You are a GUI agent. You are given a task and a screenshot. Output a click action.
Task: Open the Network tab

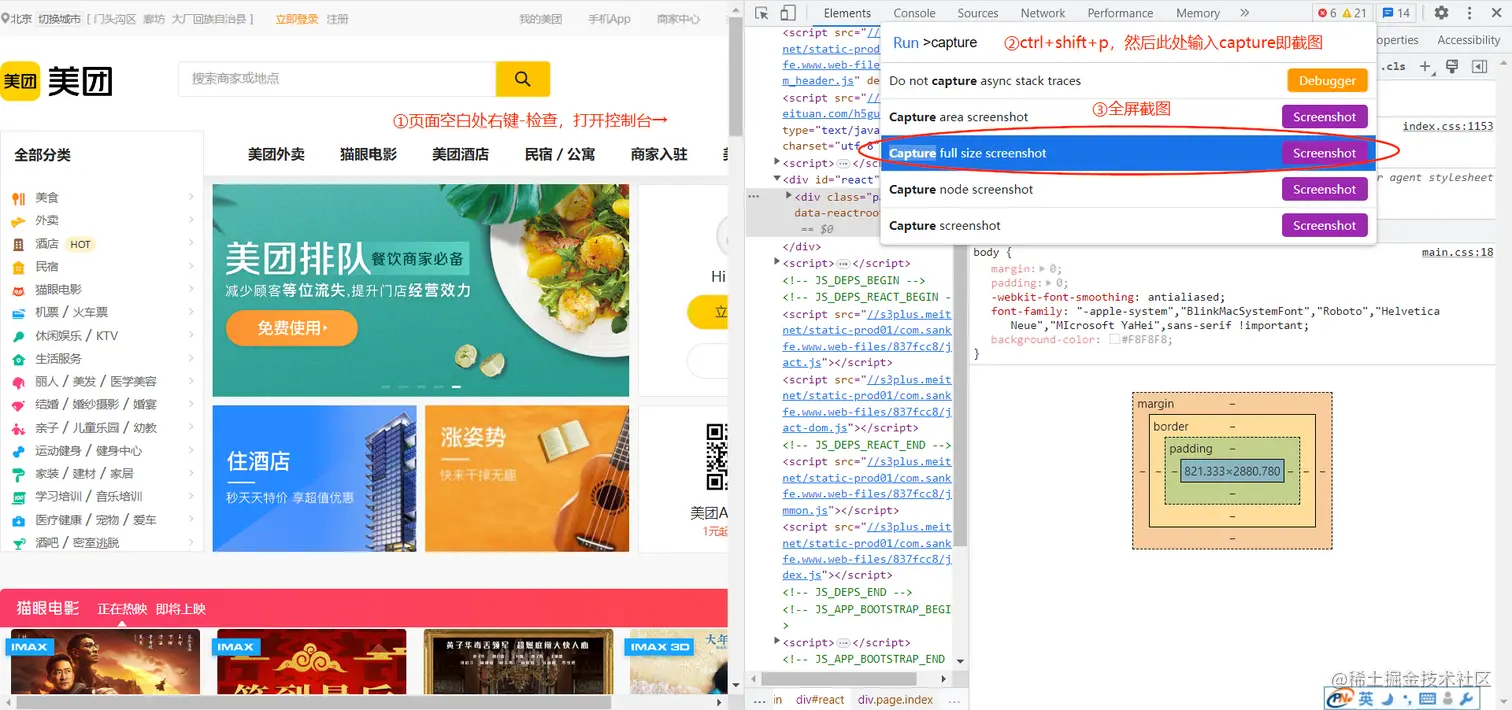[x=1043, y=13]
